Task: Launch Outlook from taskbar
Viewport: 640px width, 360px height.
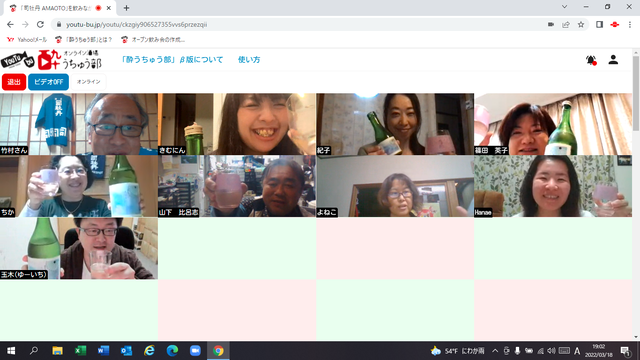Action: tap(126, 351)
